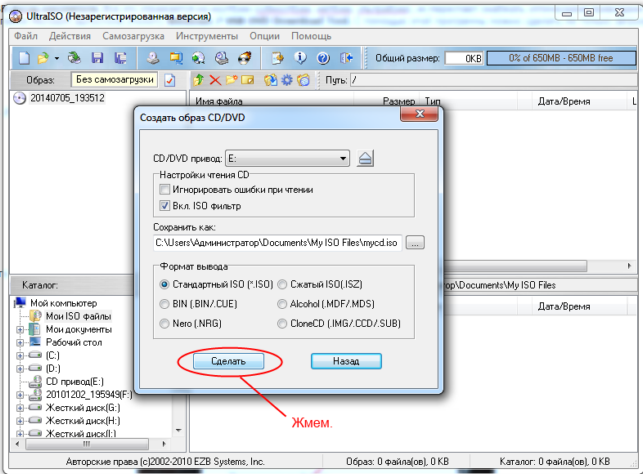Expand Мои документы tree node
The image size is (643, 474).
pos(20,329)
